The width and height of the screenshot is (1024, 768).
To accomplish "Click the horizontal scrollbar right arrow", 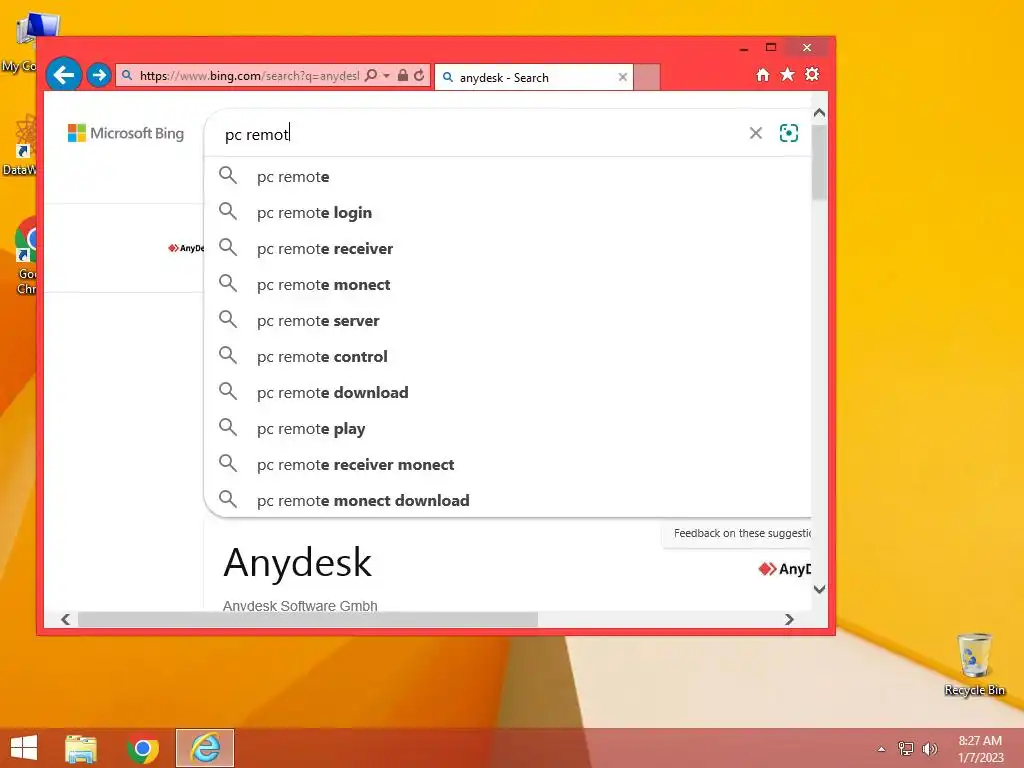I will click(790, 619).
